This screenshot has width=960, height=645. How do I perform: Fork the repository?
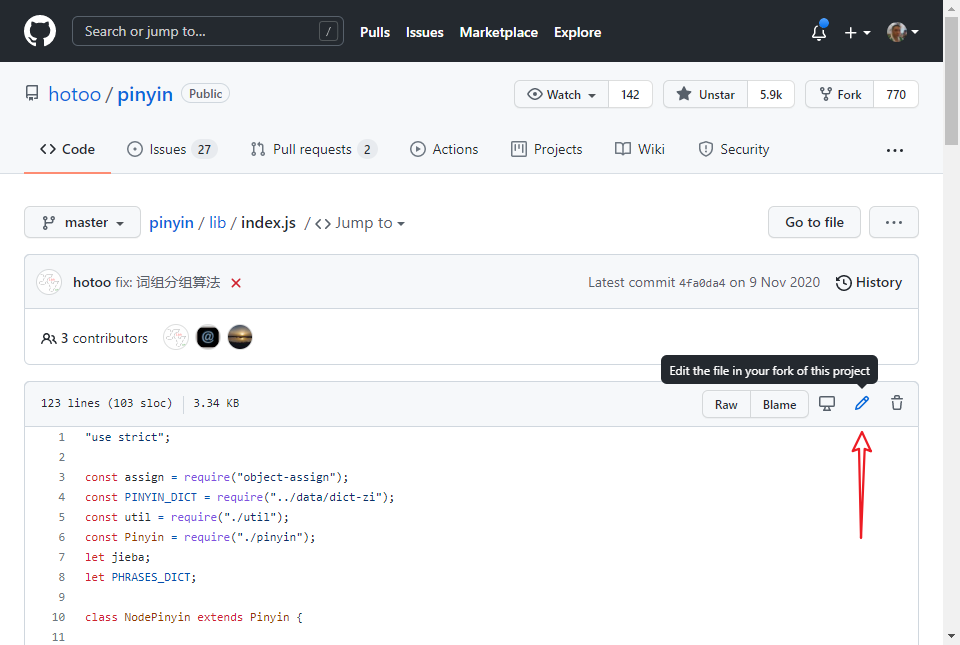pos(840,94)
